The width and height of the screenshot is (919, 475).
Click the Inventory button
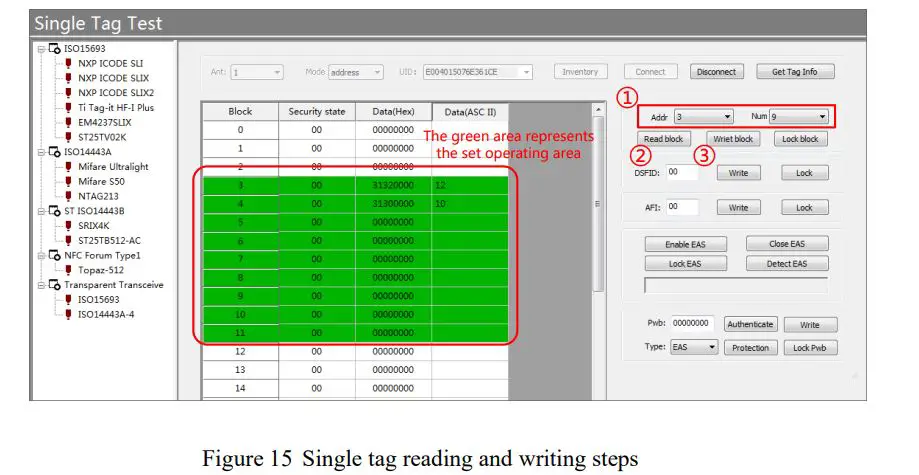(x=580, y=72)
